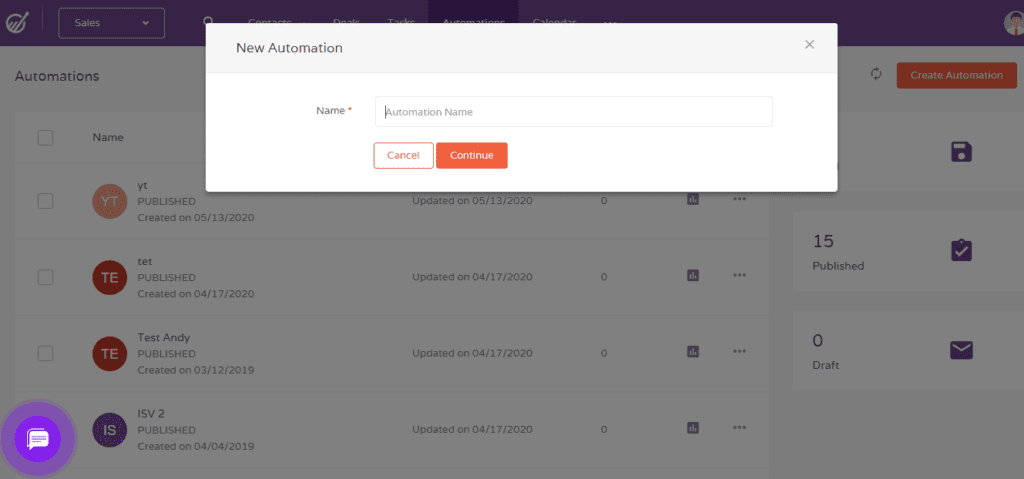Check the box for Test Andy
Screen dimensions: 1024x479
pos(45,354)
